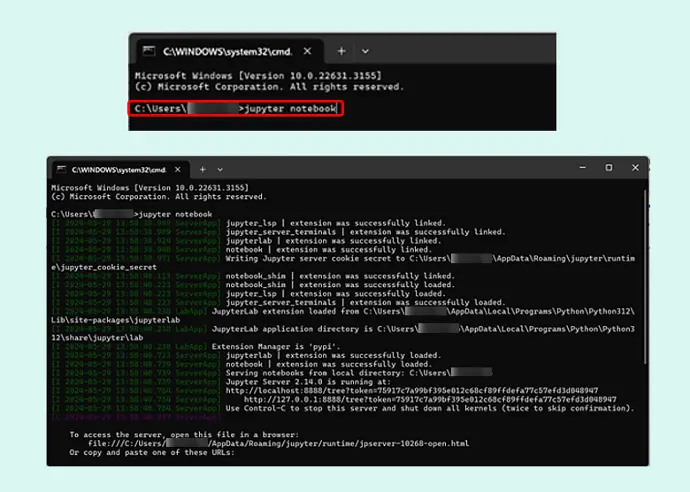Click 'notebook_shim | extension was successfully linked.' line
Viewport: 690px width, 492px height.
[340, 276]
